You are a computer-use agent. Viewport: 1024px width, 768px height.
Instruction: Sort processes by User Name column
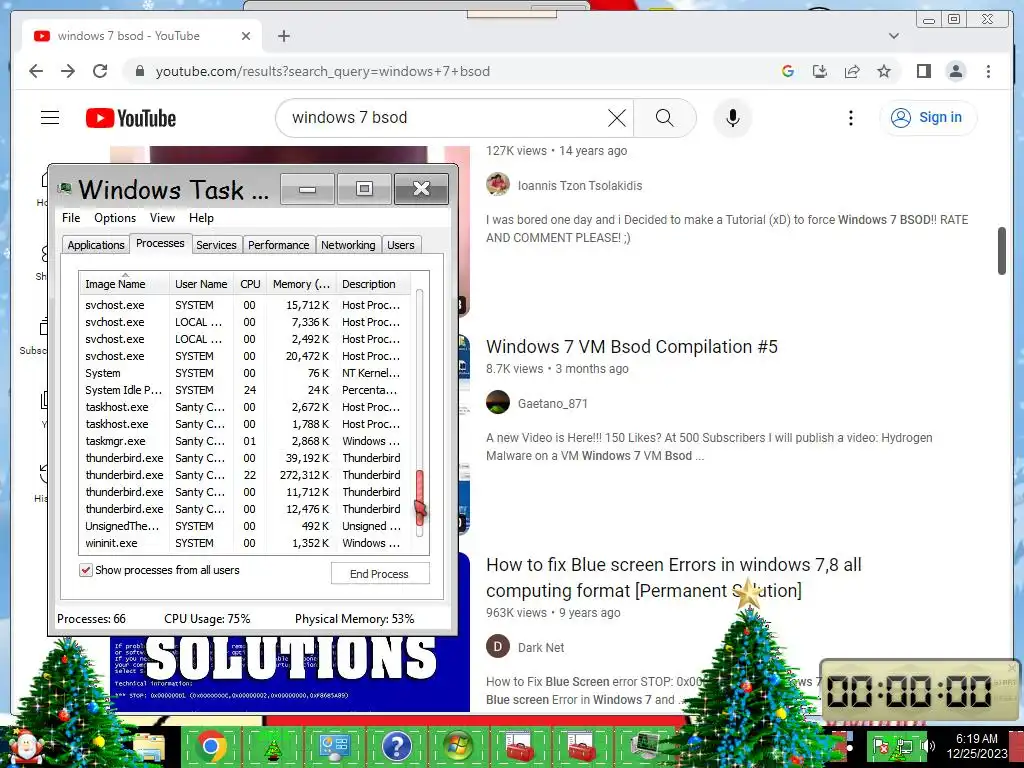tap(201, 284)
